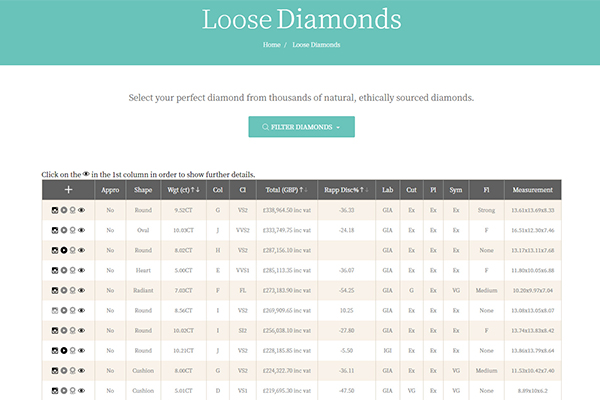Show details via eye for 5.00CT Heart row
Image resolution: width=600 pixels, height=400 pixels.
82,270
